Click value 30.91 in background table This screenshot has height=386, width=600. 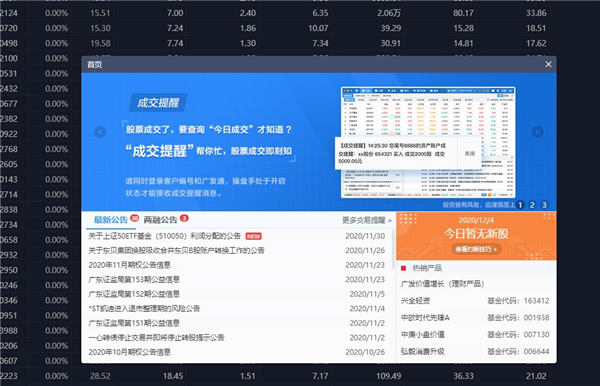pos(391,43)
